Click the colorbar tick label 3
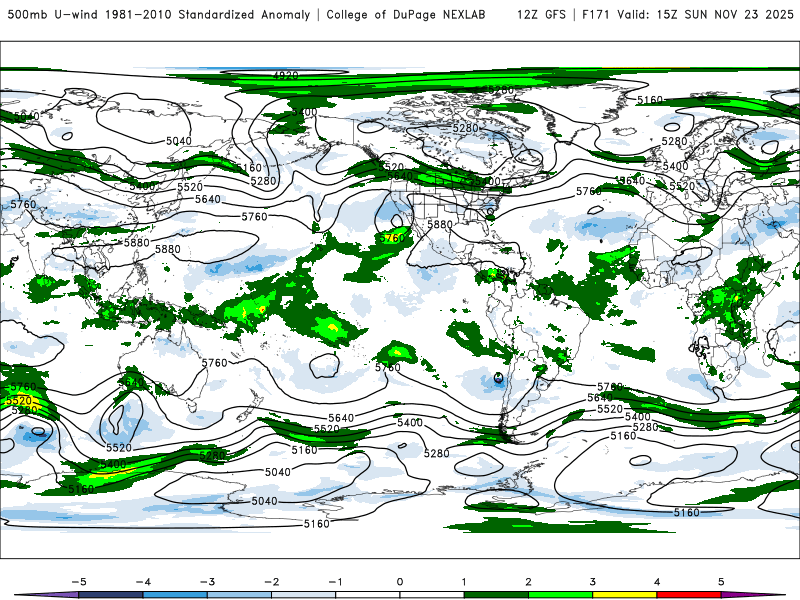 coord(592,582)
